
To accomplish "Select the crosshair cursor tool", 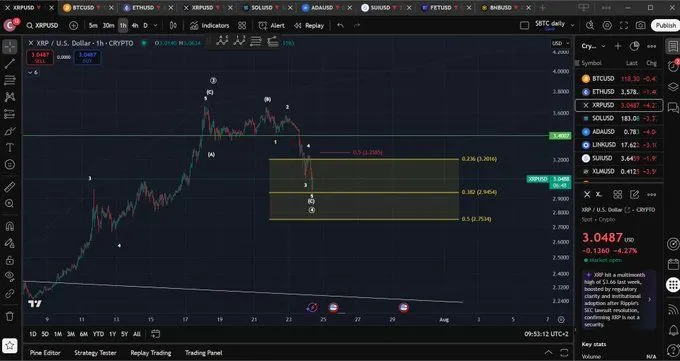I will pos(10,46).
